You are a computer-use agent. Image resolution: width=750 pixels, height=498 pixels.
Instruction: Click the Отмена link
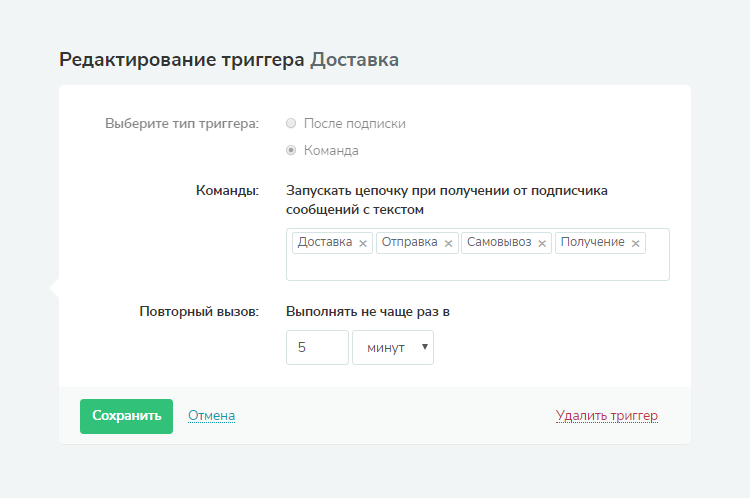tap(211, 416)
